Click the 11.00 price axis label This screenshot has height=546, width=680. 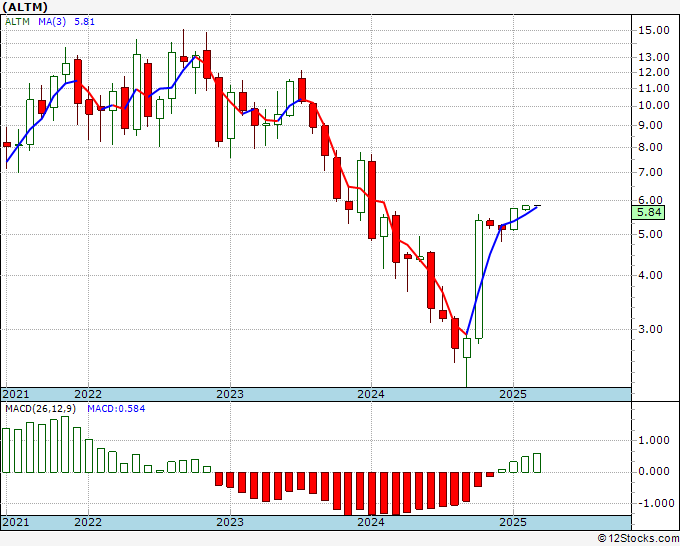click(654, 88)
